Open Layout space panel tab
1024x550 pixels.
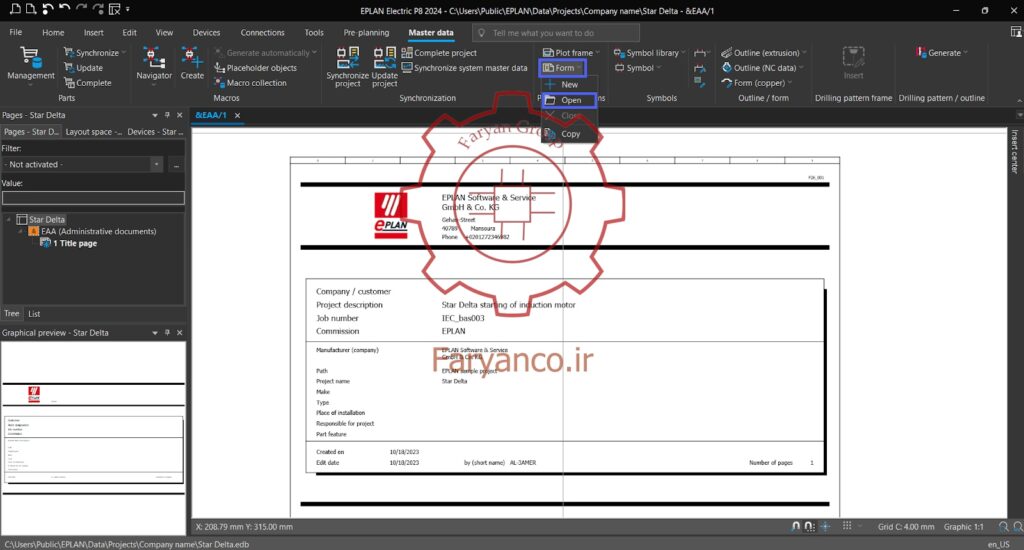[x=93, y=132]
